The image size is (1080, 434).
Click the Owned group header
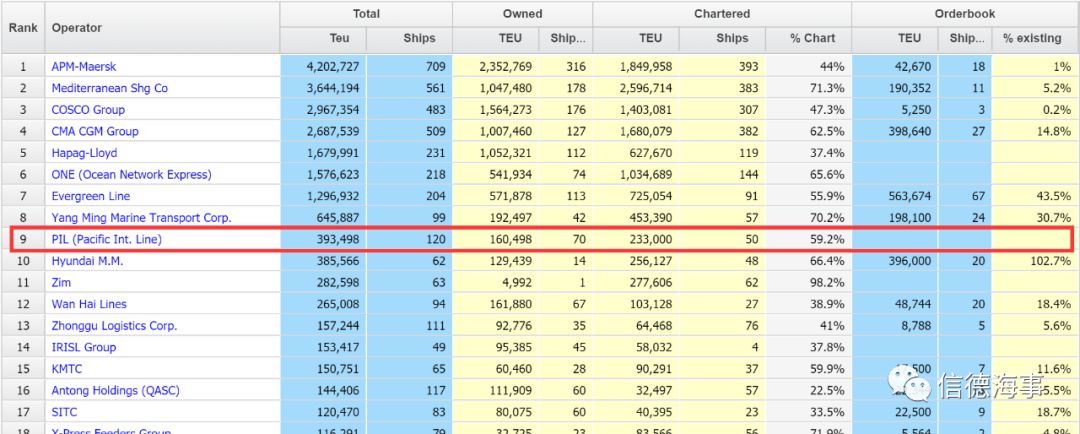coord(522,14)
